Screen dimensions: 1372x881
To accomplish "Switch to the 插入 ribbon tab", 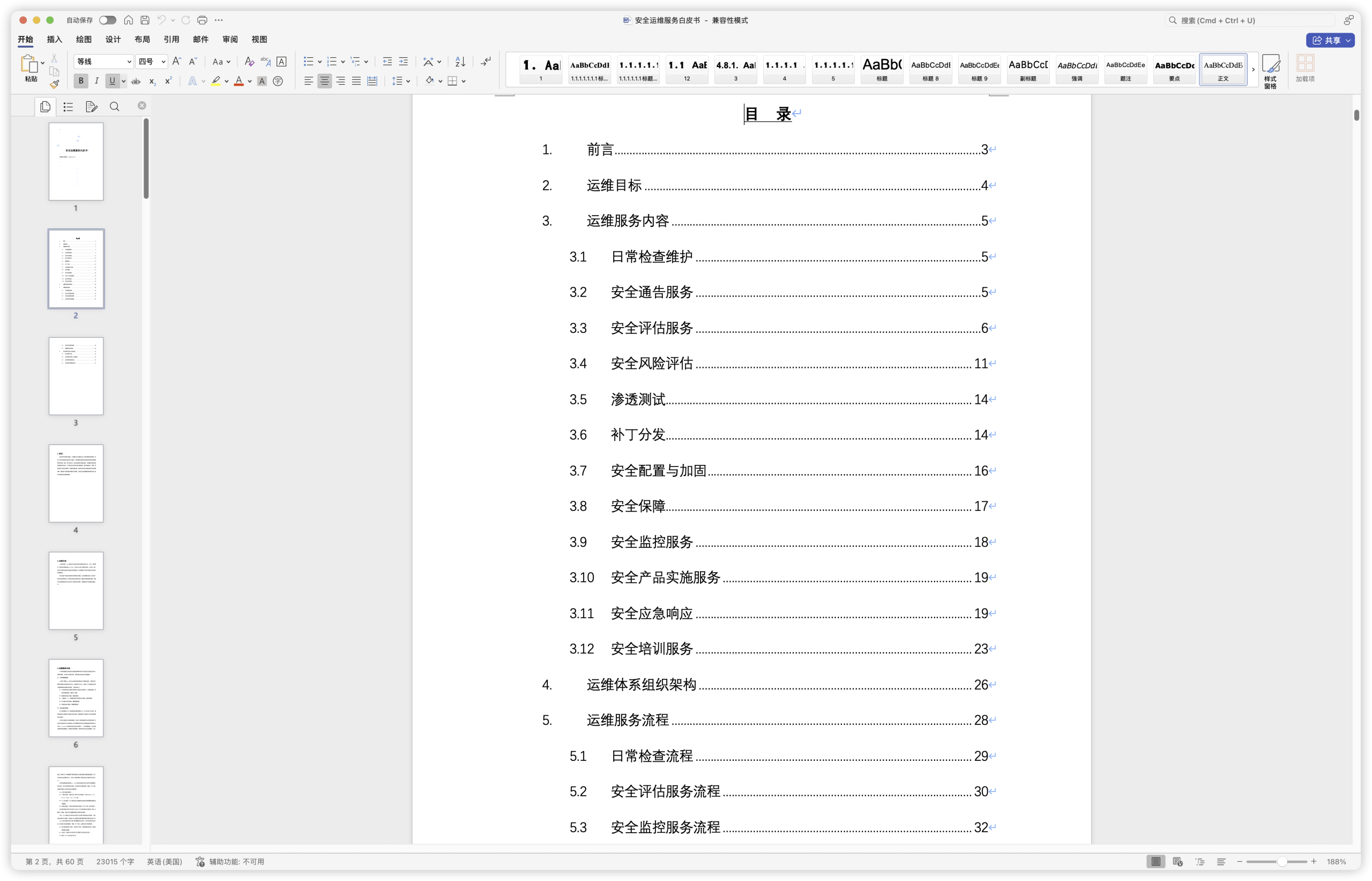I will [54, 40].
